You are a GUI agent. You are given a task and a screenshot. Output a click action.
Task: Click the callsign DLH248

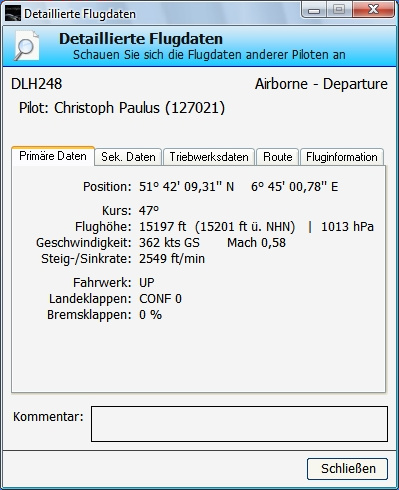pos(37,84)
